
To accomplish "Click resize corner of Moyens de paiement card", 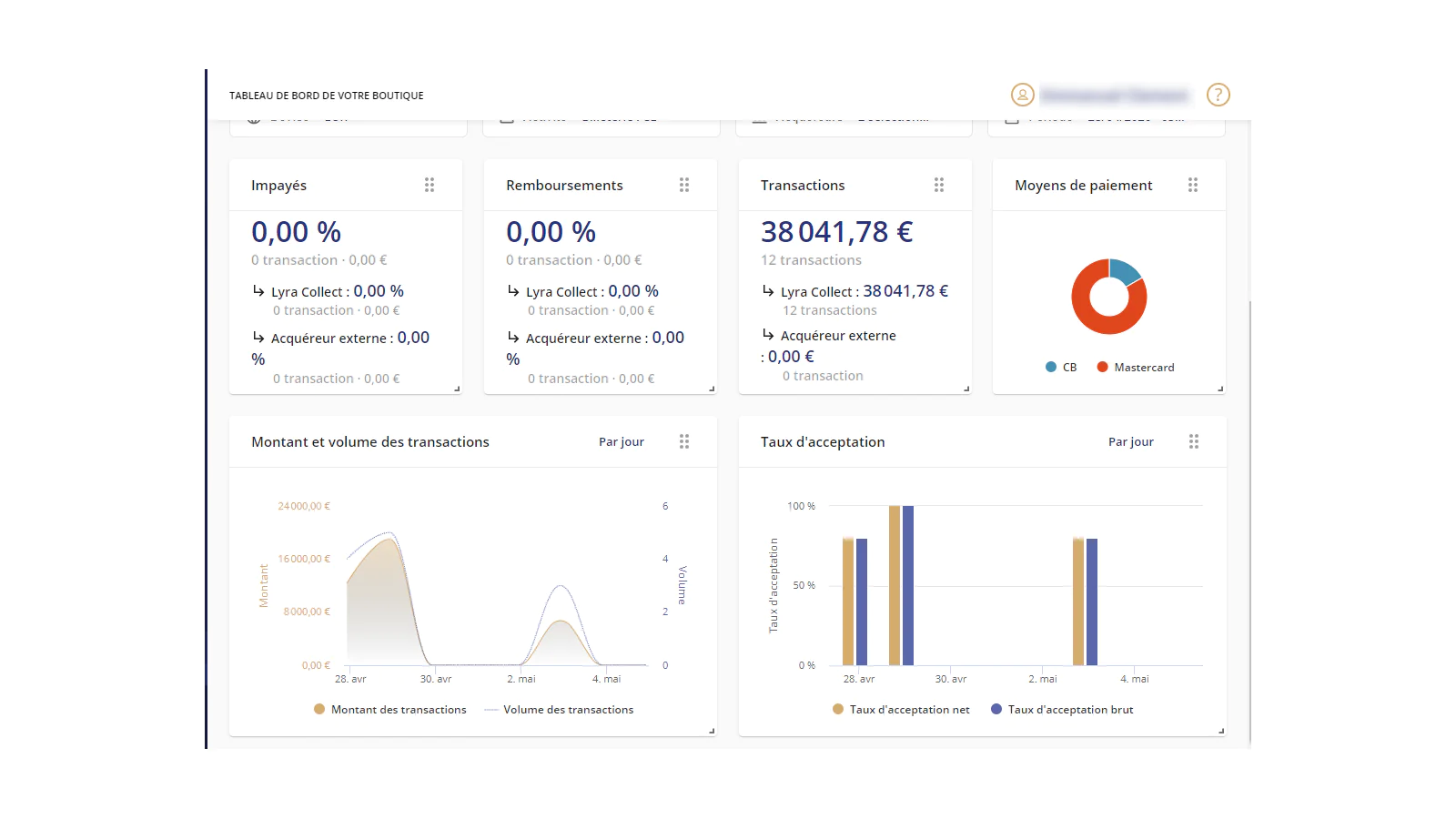I will click(x=1220, y=389).
